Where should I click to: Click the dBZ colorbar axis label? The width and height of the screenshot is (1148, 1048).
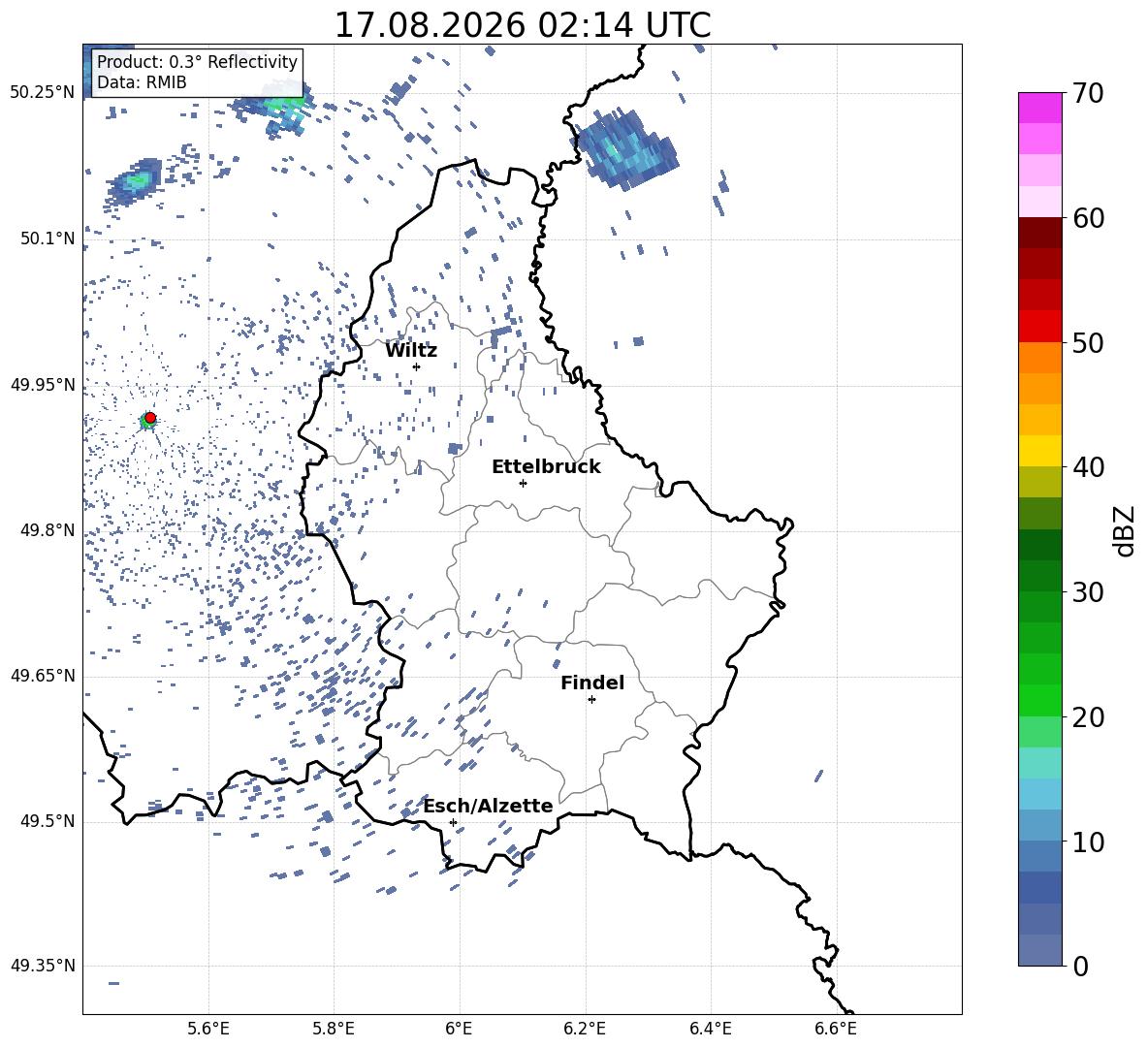[1126, 530]
